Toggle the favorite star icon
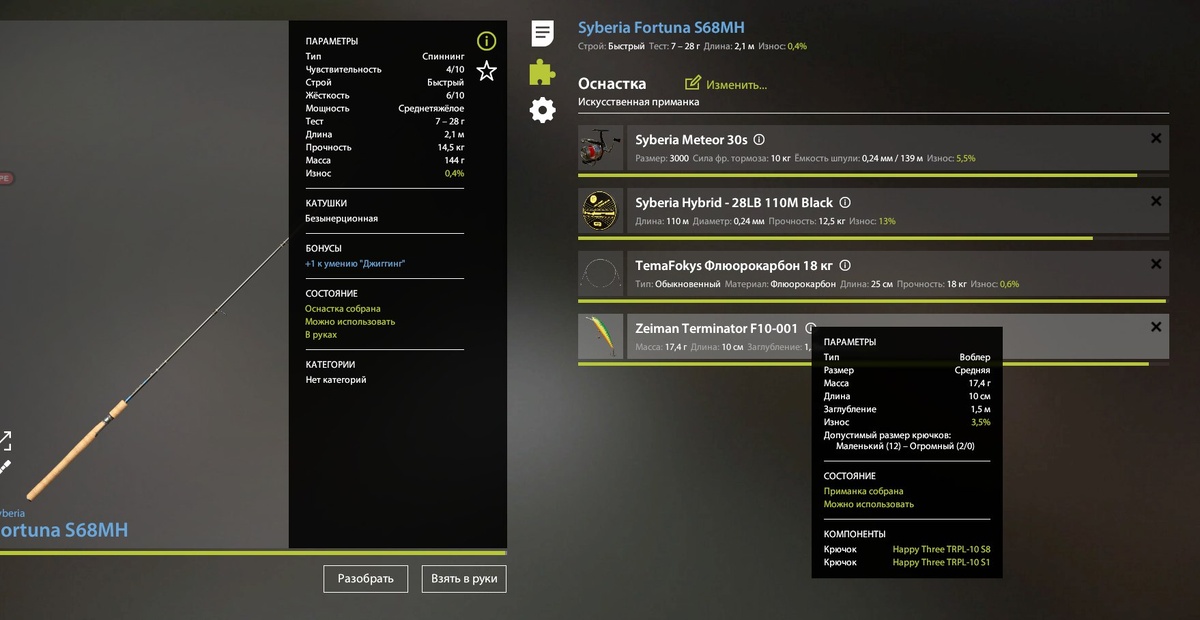 [x=486, y=70]
